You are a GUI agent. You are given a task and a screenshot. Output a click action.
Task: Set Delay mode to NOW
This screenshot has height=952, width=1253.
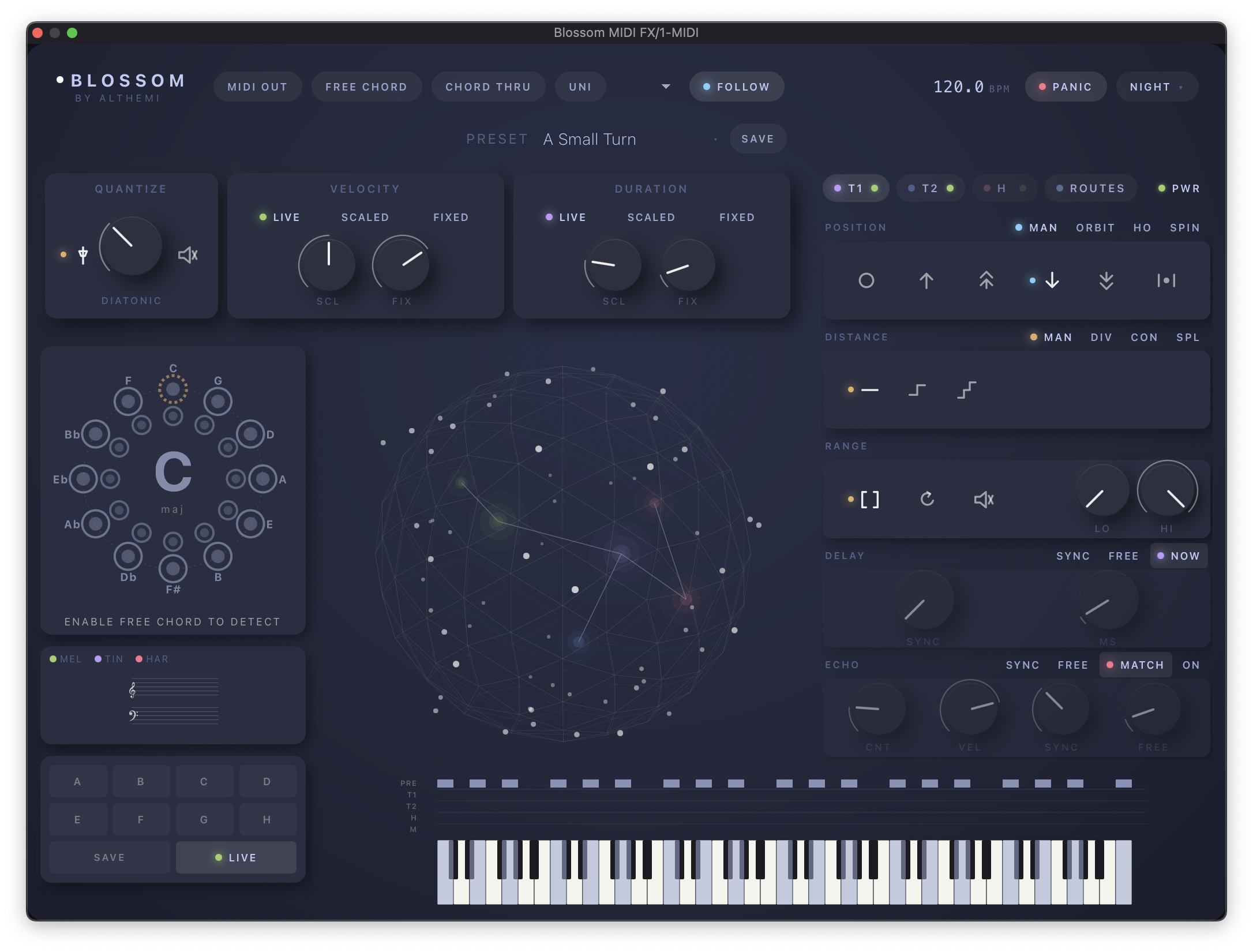pyautogui.click(x=1179, y=556)
